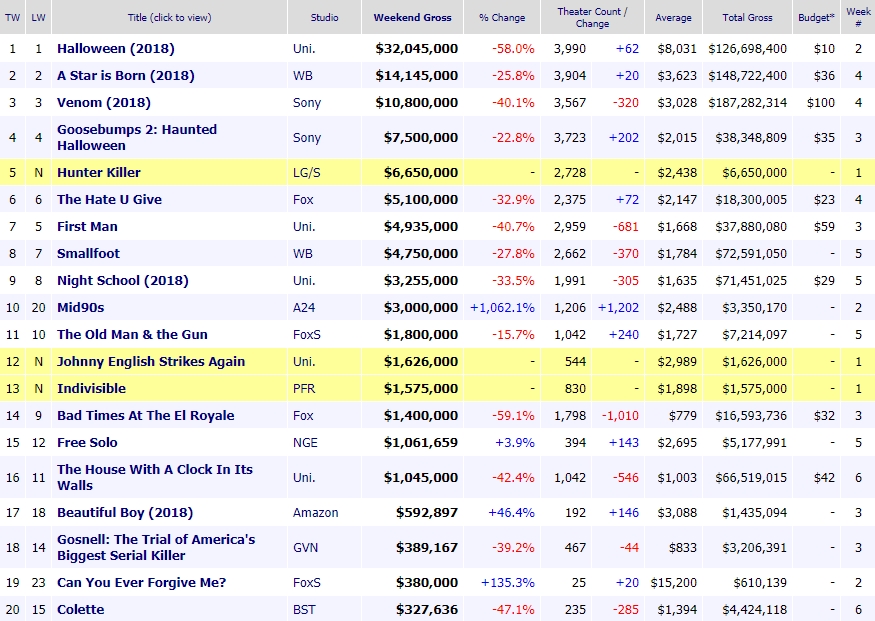Open The Old Man & the Gun link
Screen dimensions: 875x621
[132, 334]
